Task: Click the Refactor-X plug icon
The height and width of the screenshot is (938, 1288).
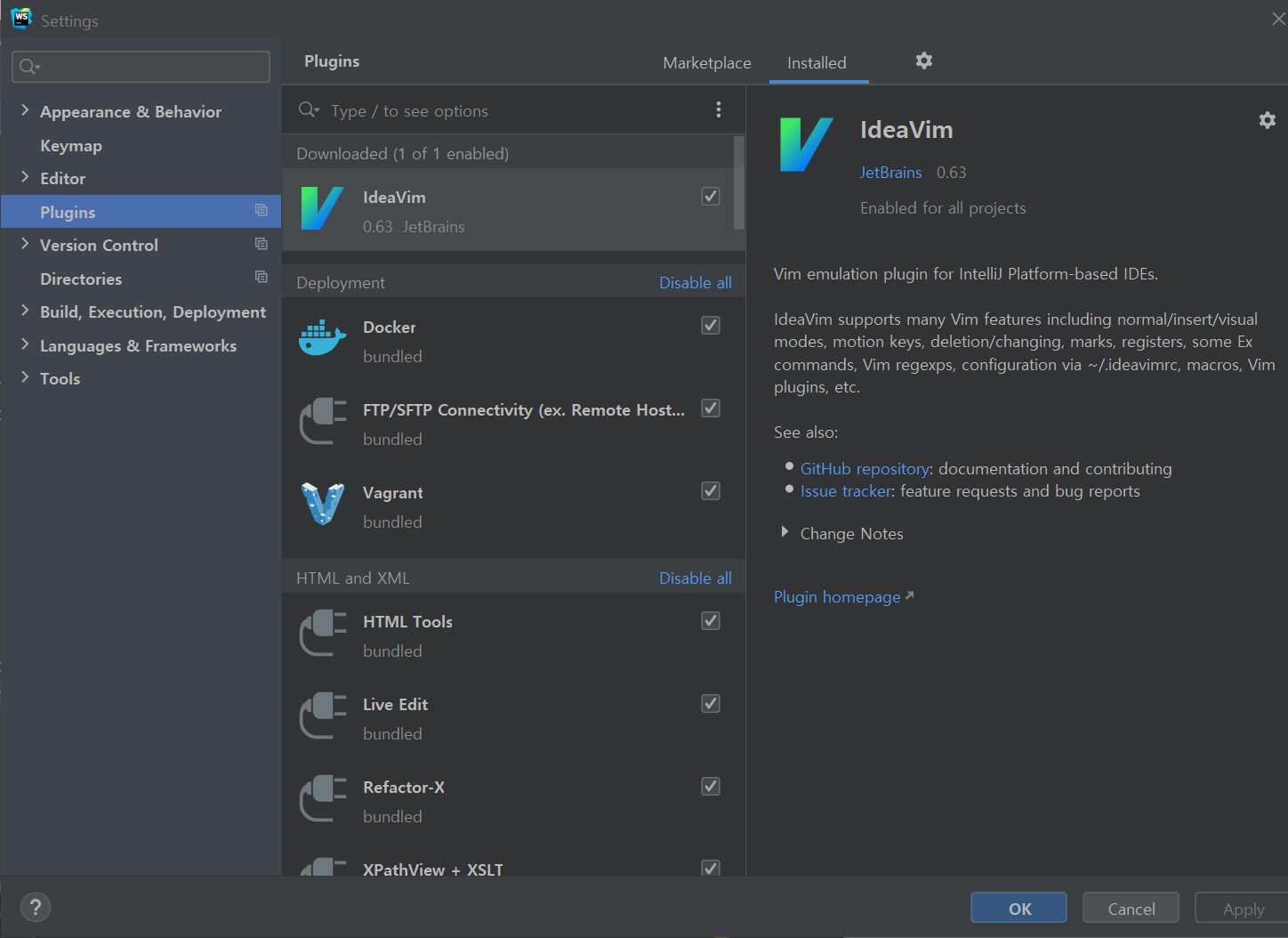Action: point(322,798)
